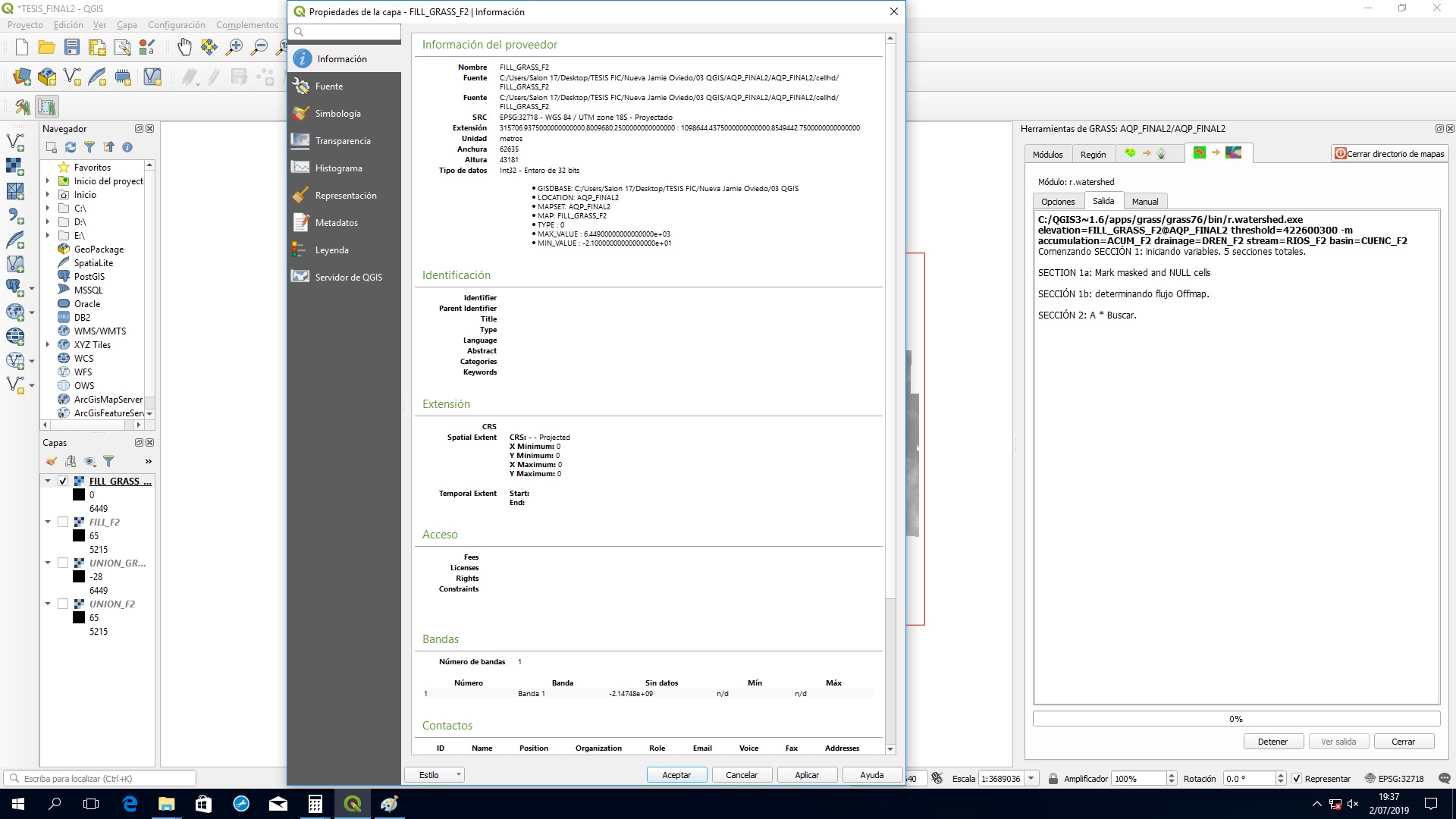Enable the FILL_F2 layer
The width and height of the screenshot is (1456, 819).
pos(64,522)
